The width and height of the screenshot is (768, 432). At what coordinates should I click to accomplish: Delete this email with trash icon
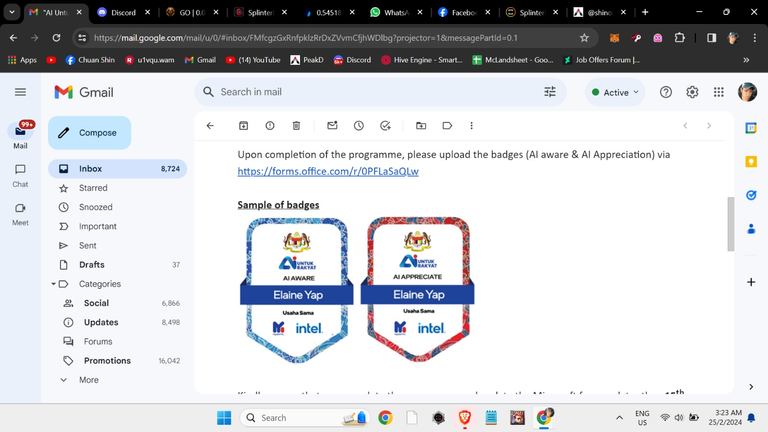(296, 126)
